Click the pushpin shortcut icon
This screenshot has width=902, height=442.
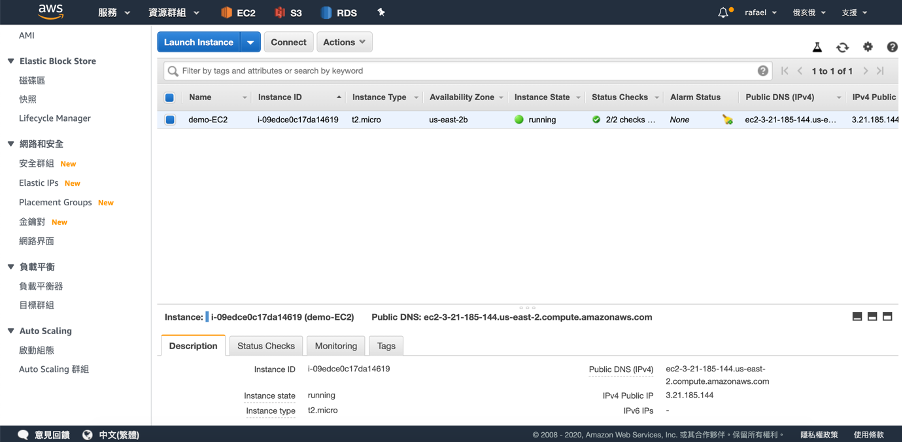coord(380,13)
